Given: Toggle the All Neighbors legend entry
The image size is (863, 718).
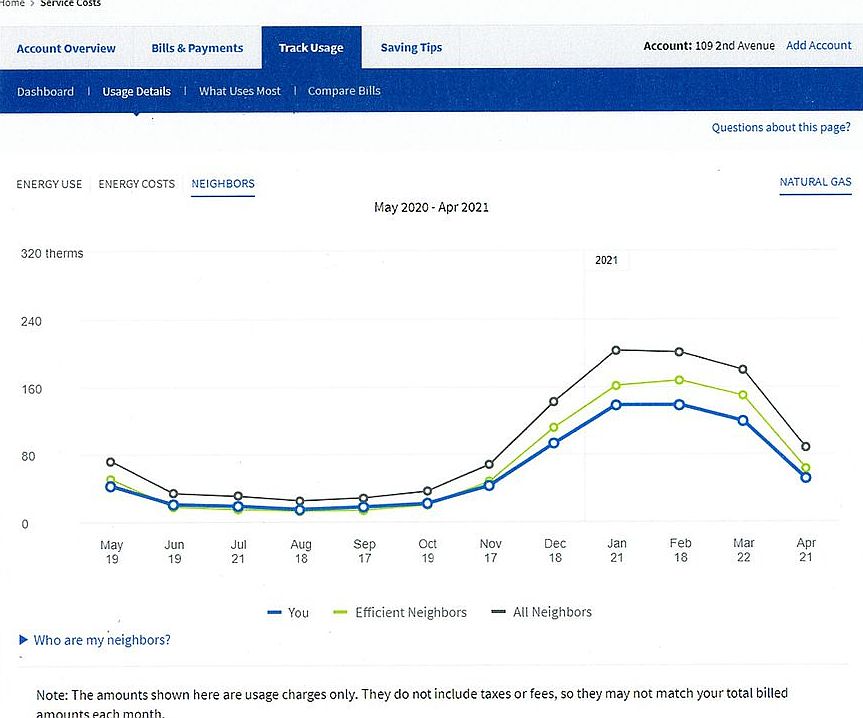Looking at the screenshot, I should click(542, 612).
